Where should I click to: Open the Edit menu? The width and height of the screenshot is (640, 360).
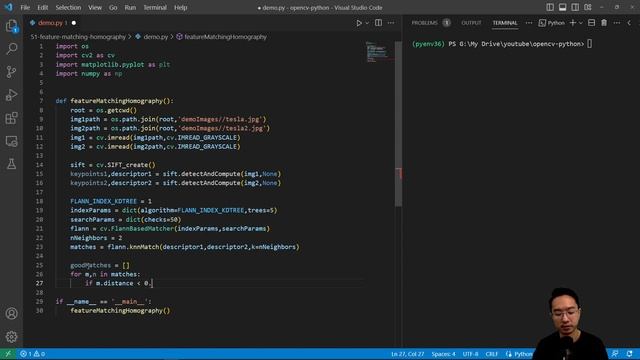point(42,7)
